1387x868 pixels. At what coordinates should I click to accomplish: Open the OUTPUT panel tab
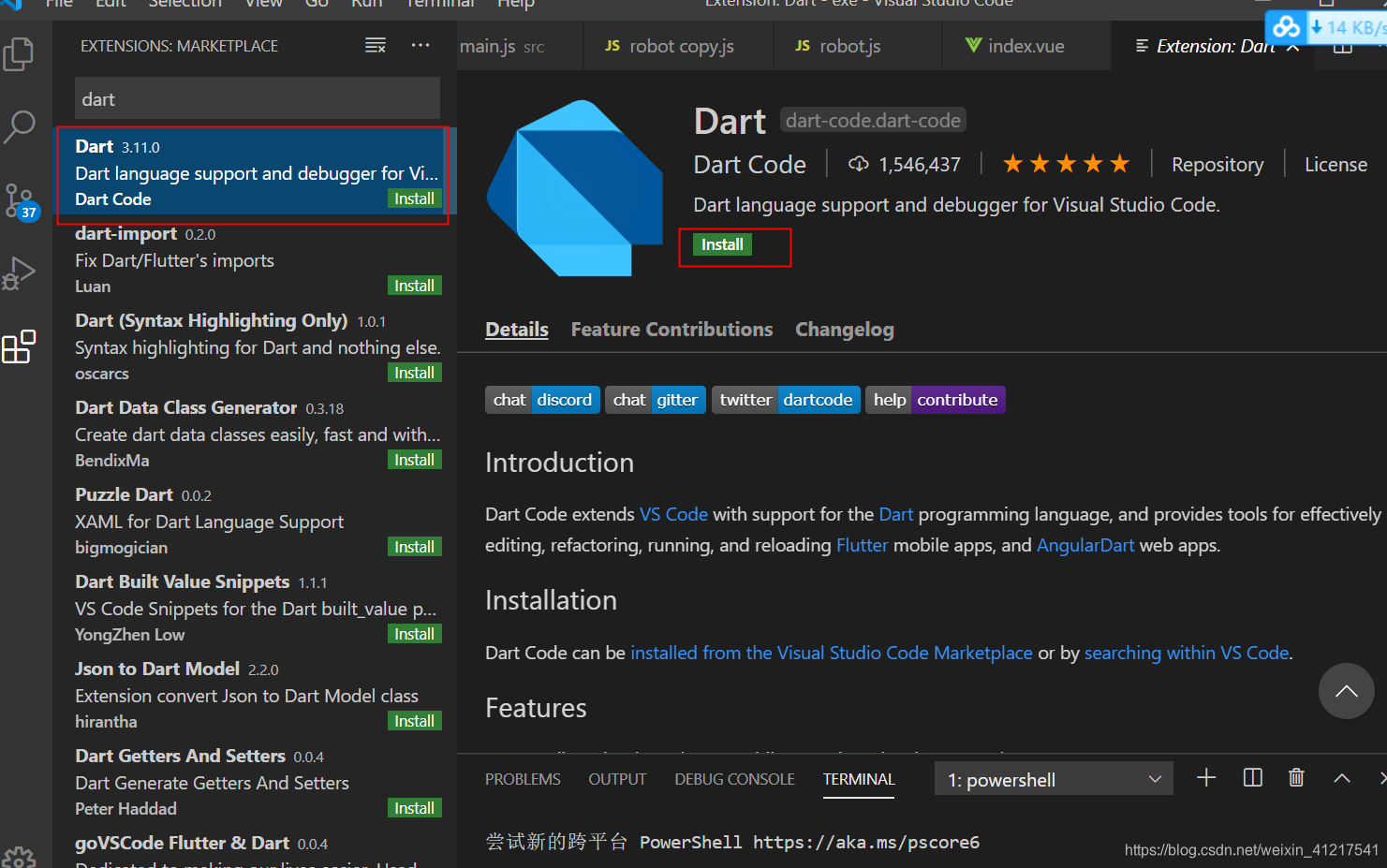(x=617, y=779)
